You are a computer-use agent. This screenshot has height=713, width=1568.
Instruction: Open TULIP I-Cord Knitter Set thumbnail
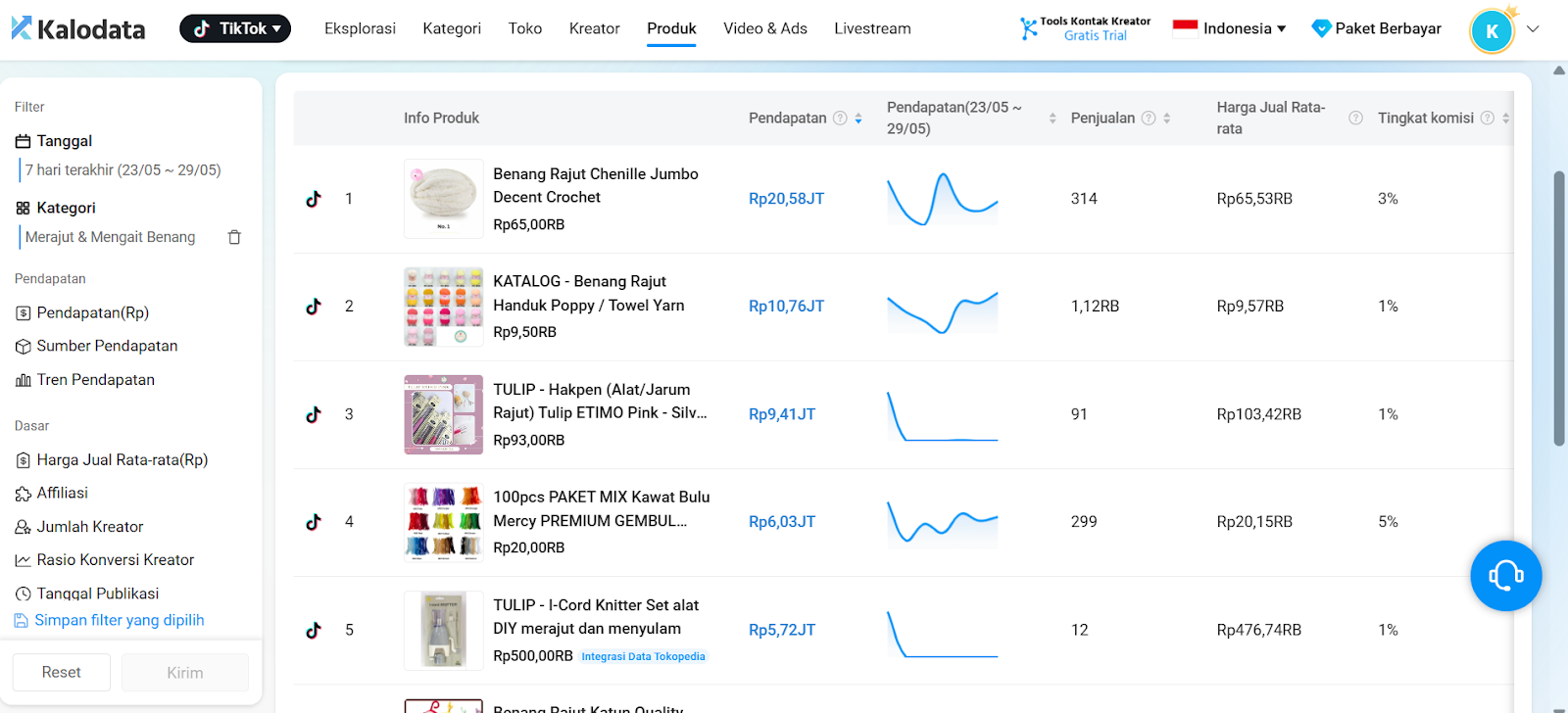(x=444, y=630)
